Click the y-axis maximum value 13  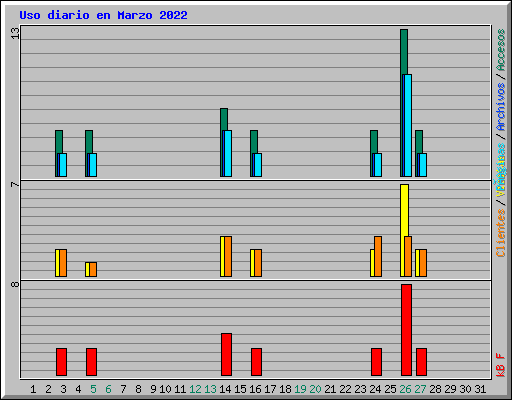coord(15,33)
